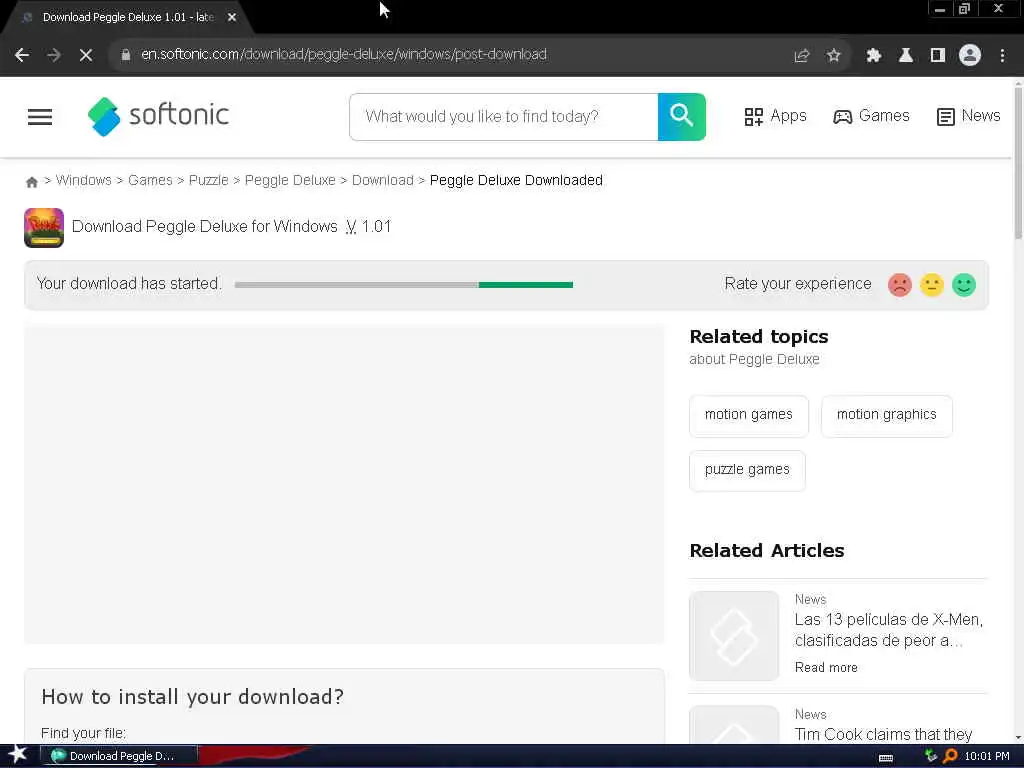
Task: Select the 'puzzle games' topic
Action: pos(747,470)
